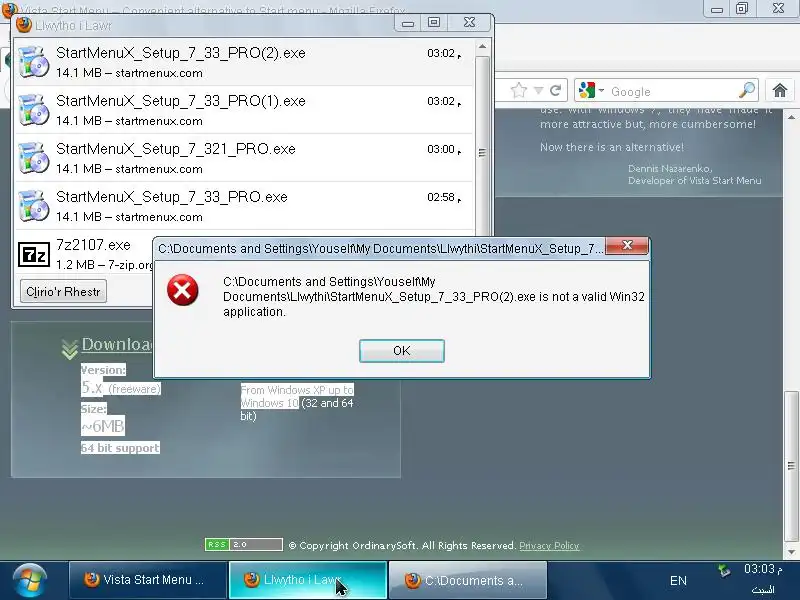800x600 pixels.
Task: Click the Windows Start orb
Action: click(30, 581)
